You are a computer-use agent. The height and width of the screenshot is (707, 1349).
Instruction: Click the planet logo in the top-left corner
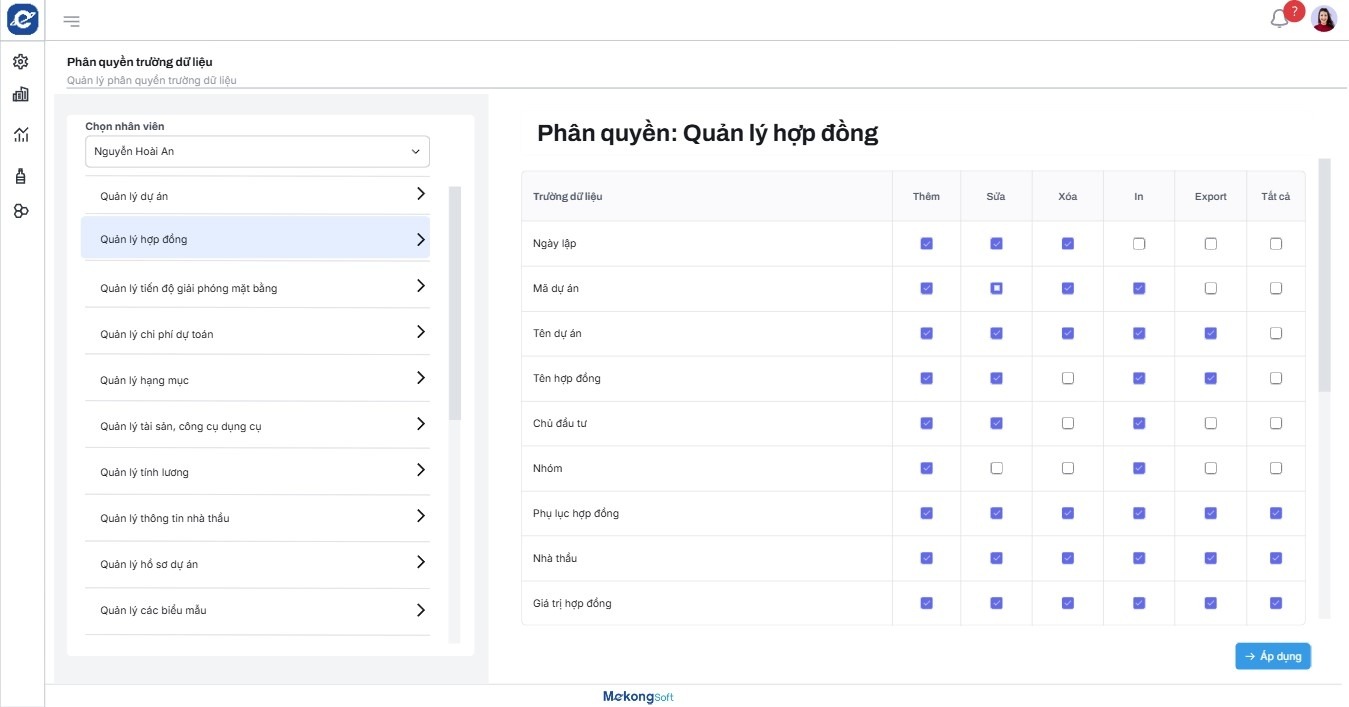(x=22, y=19)
